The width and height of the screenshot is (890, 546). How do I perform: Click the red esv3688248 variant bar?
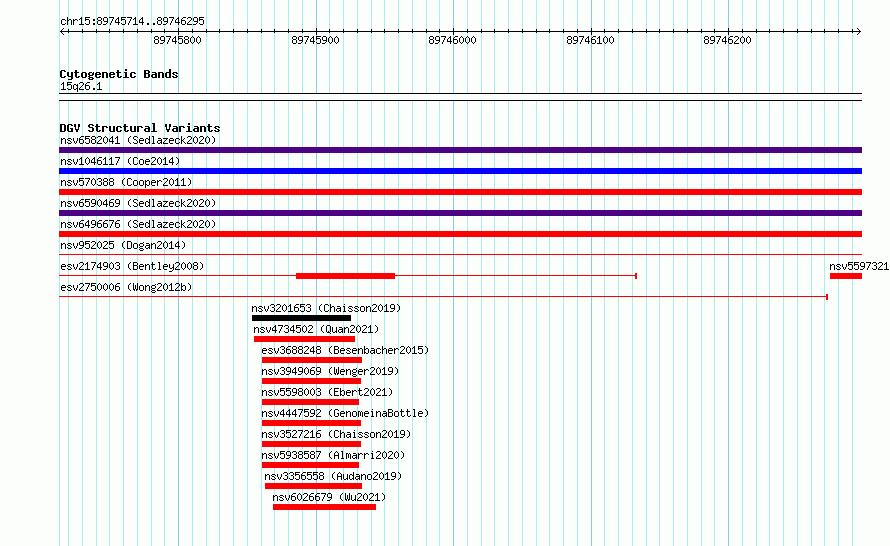coord(312,360)
